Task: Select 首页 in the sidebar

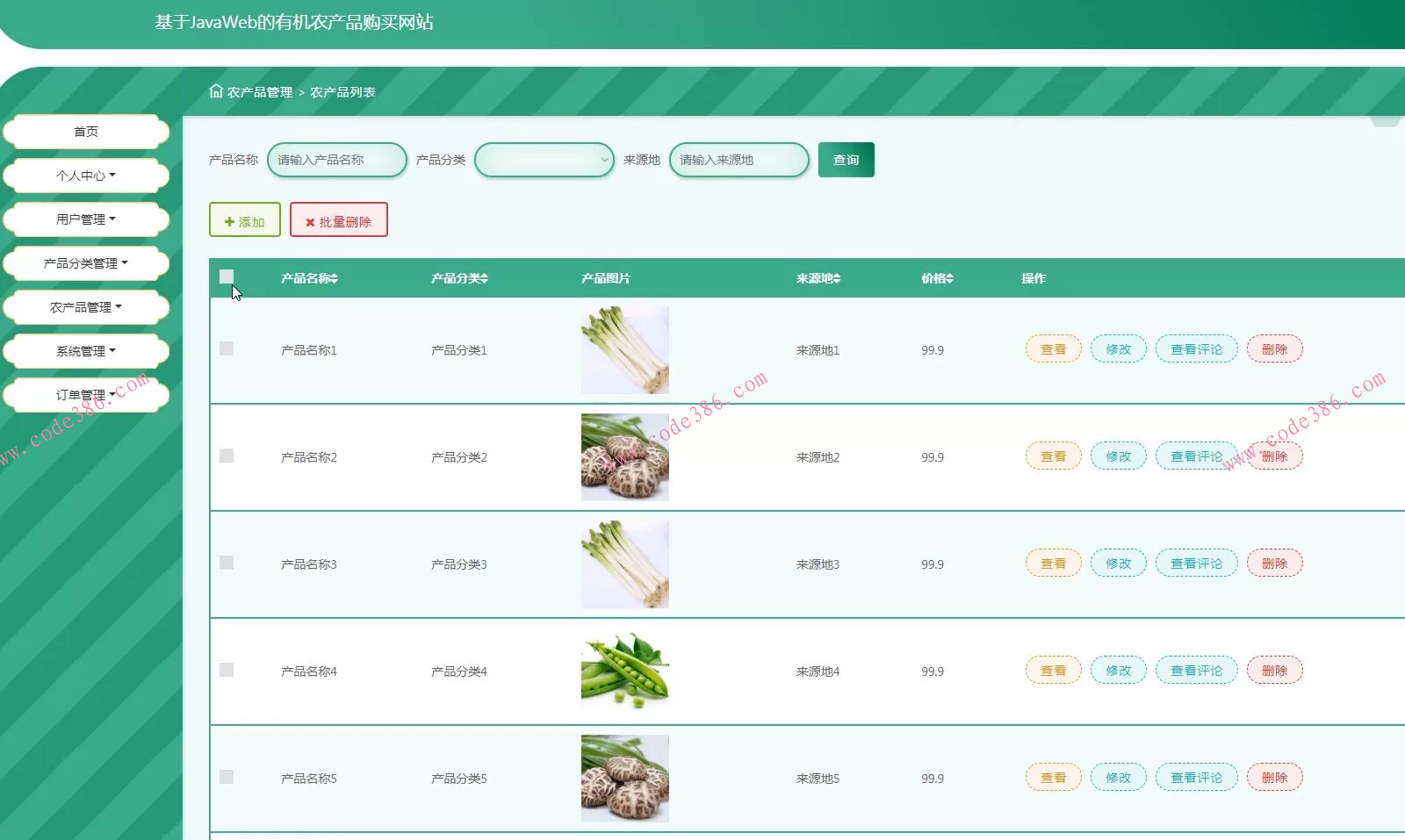Action: pyautogui.click(x=85, y=131)
